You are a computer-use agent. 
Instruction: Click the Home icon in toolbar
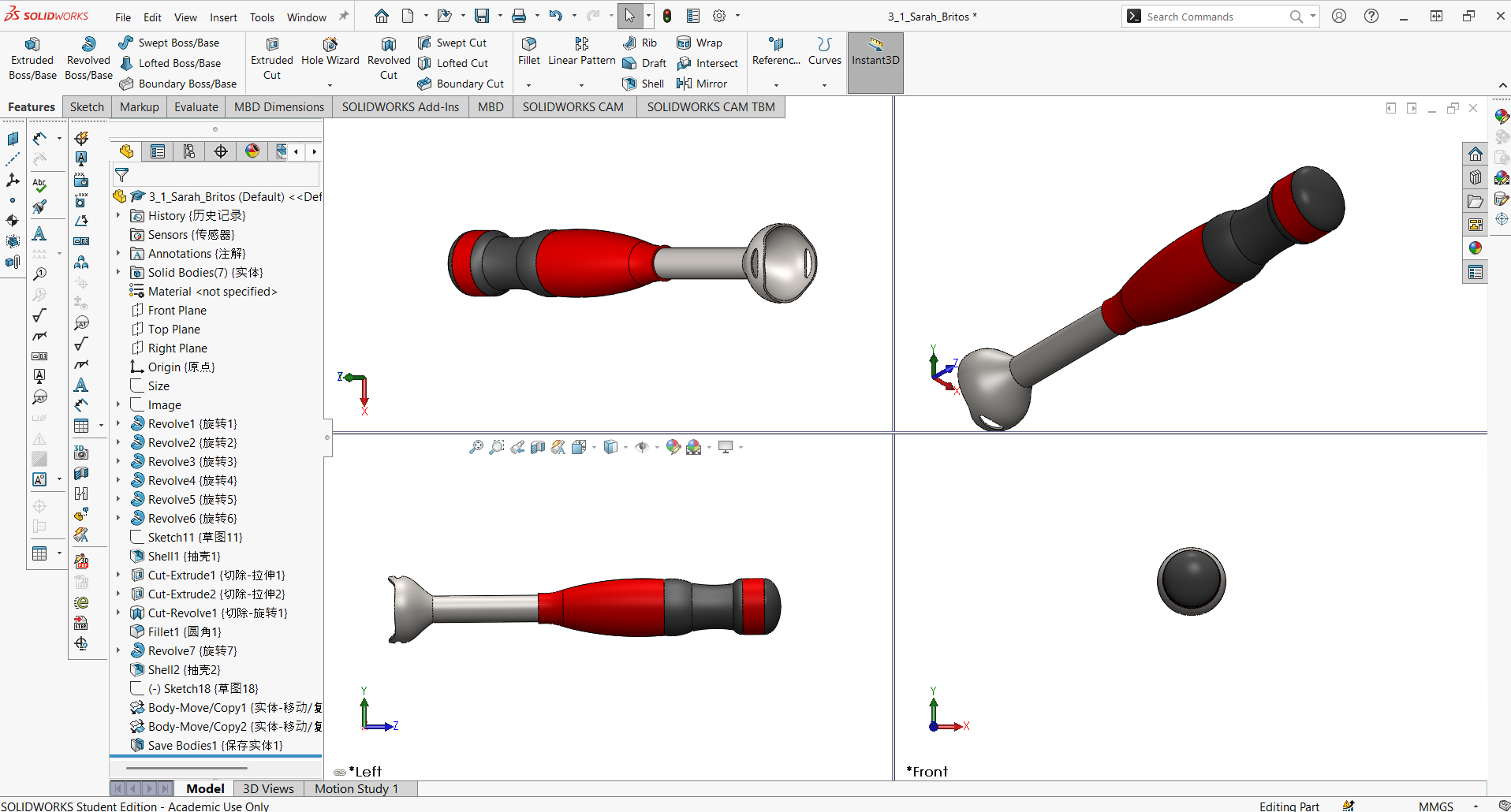(382, 16)
